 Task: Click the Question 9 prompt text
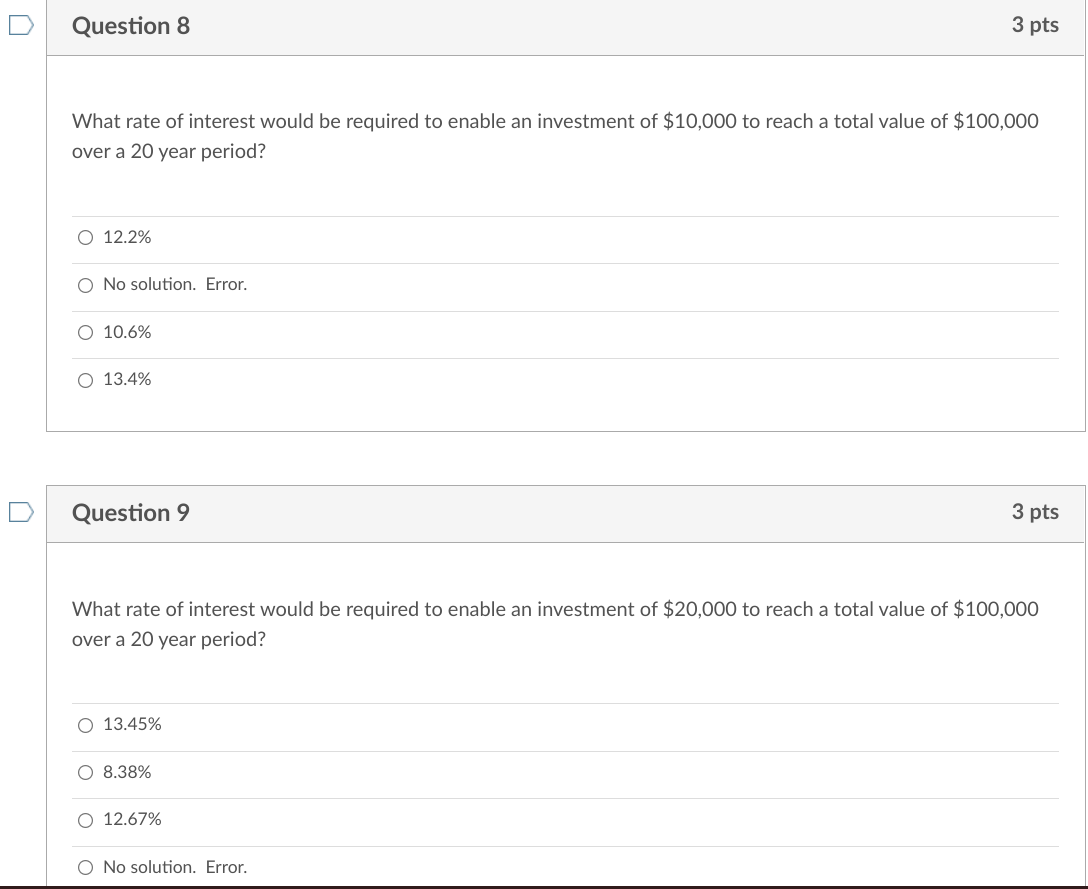pyautogui.click(x=554, y=623)
